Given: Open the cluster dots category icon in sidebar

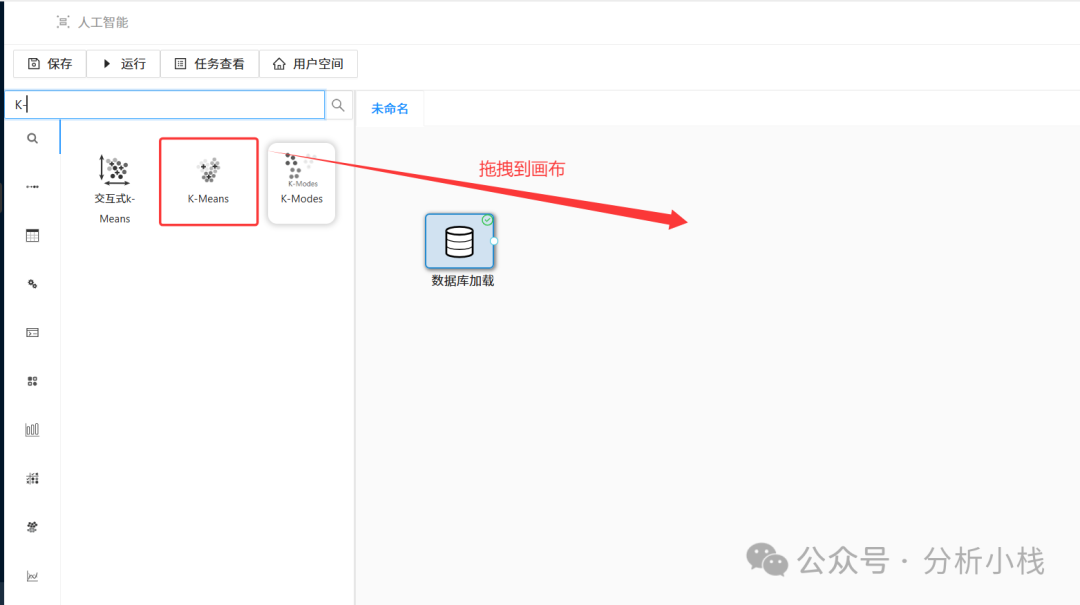Looking at the screenshot, I should click(32, 527).
